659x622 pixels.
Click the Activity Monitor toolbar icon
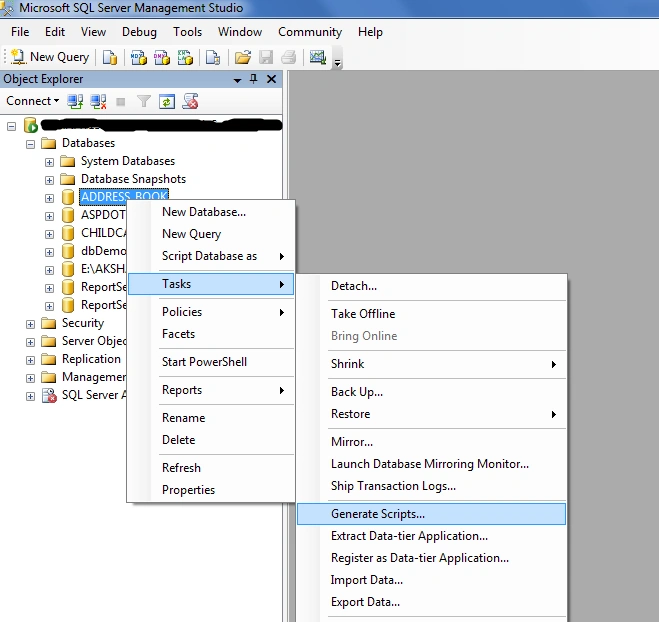(318, 57)
